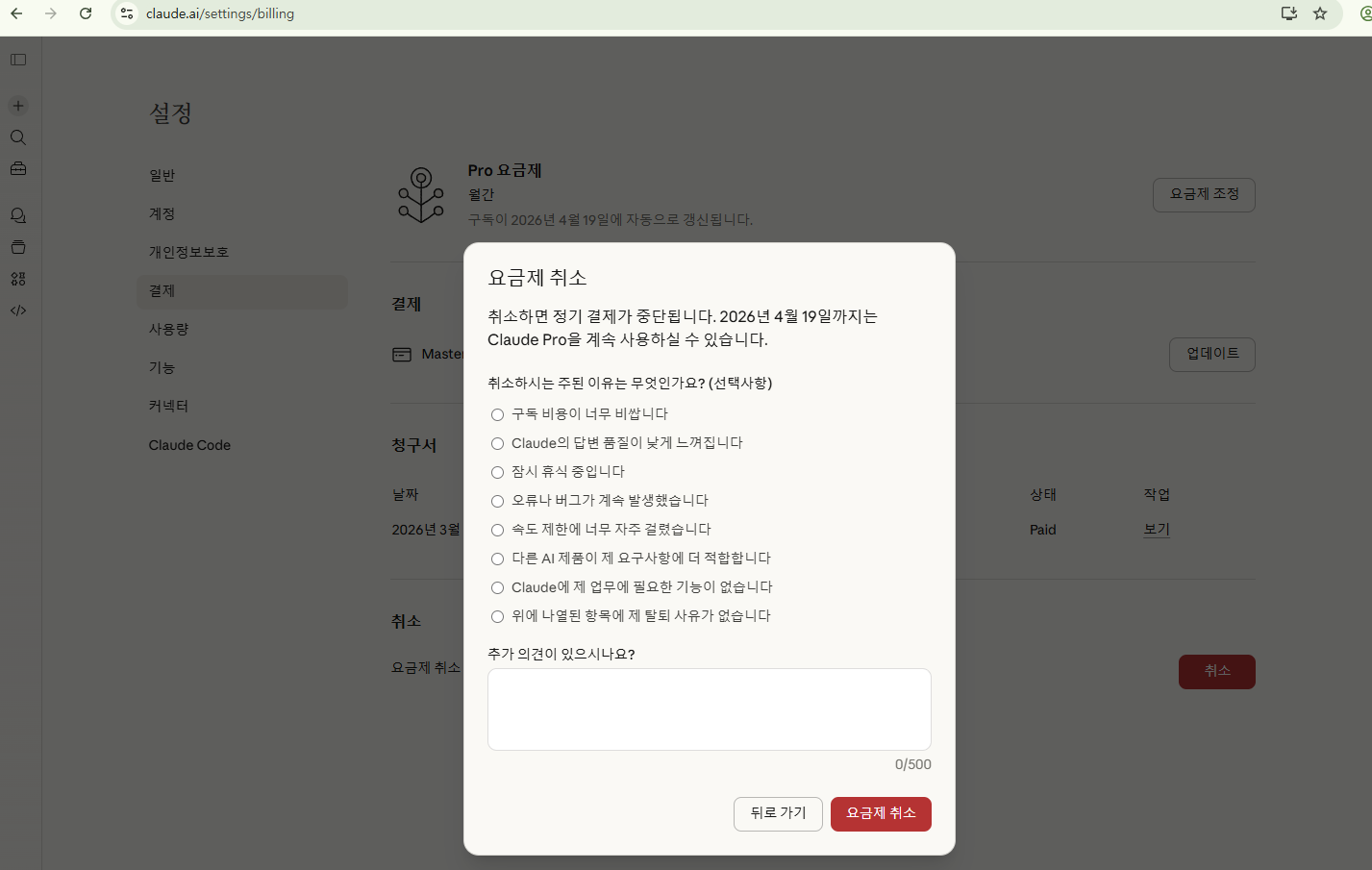1372x870 pixels.
Task: Click the 'Pro 요금제' heading
Action: [505, 170]
